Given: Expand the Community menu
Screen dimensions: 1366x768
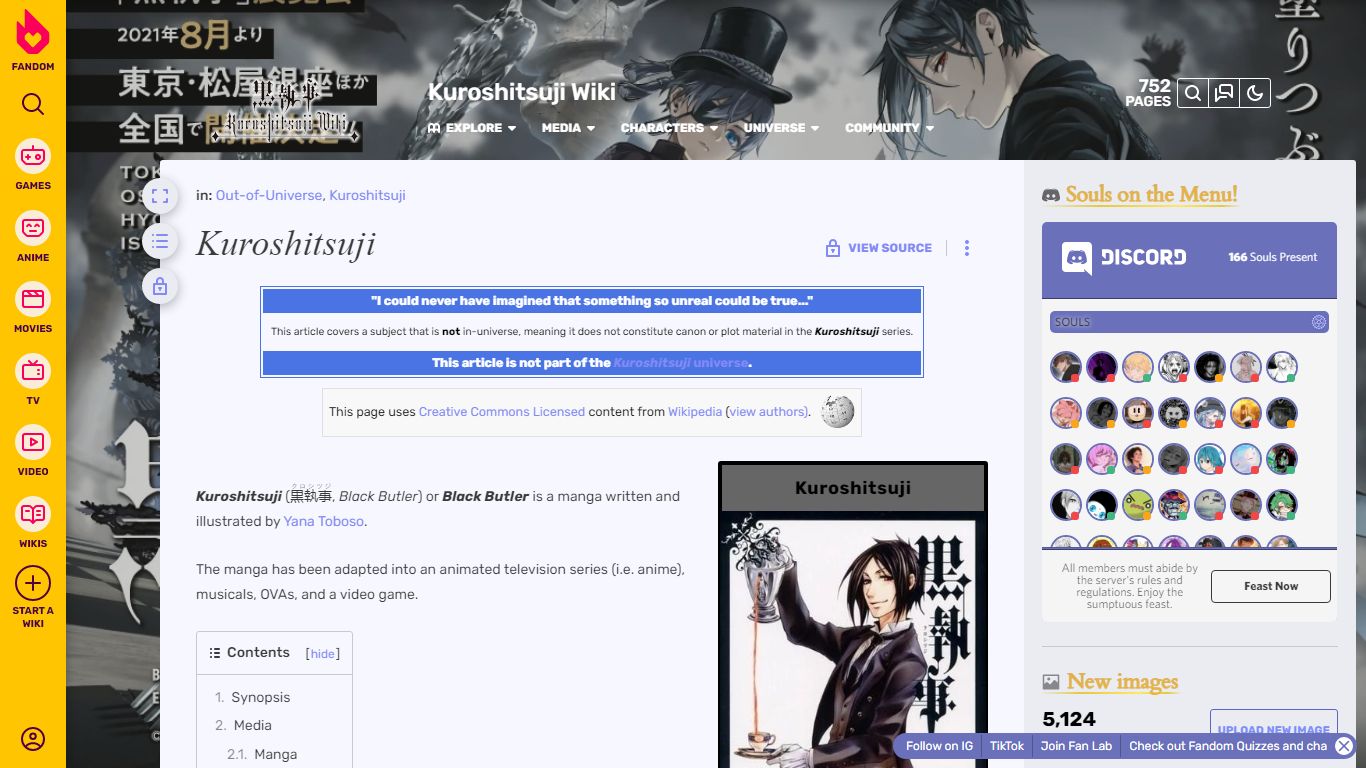Looking at the screenshot, I should point(889,128).
